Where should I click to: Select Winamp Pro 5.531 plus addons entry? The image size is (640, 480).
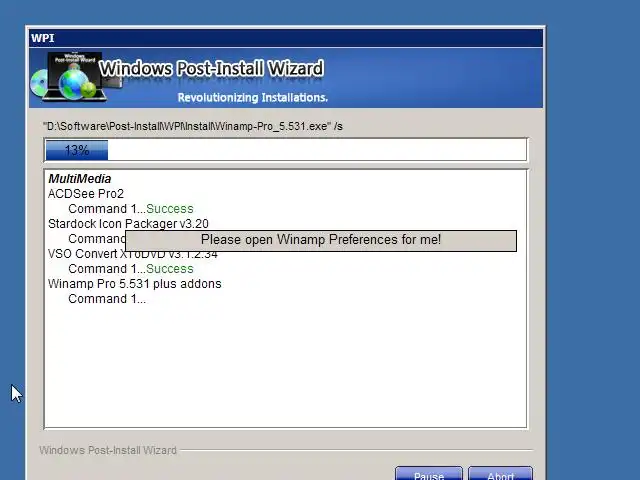point(135,284)
